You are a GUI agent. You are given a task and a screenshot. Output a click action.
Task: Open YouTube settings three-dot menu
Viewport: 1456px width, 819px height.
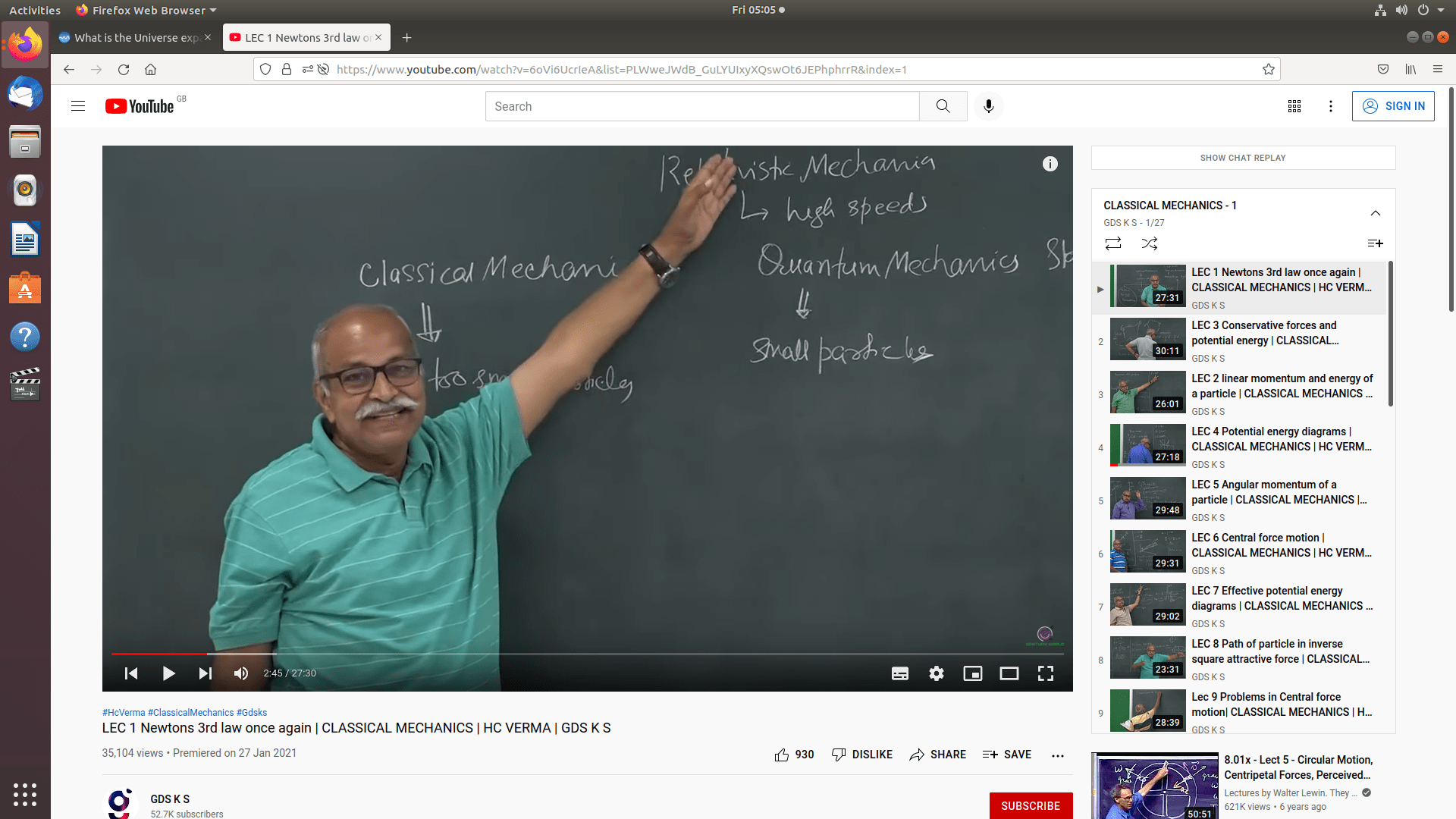pos(1331,106)
